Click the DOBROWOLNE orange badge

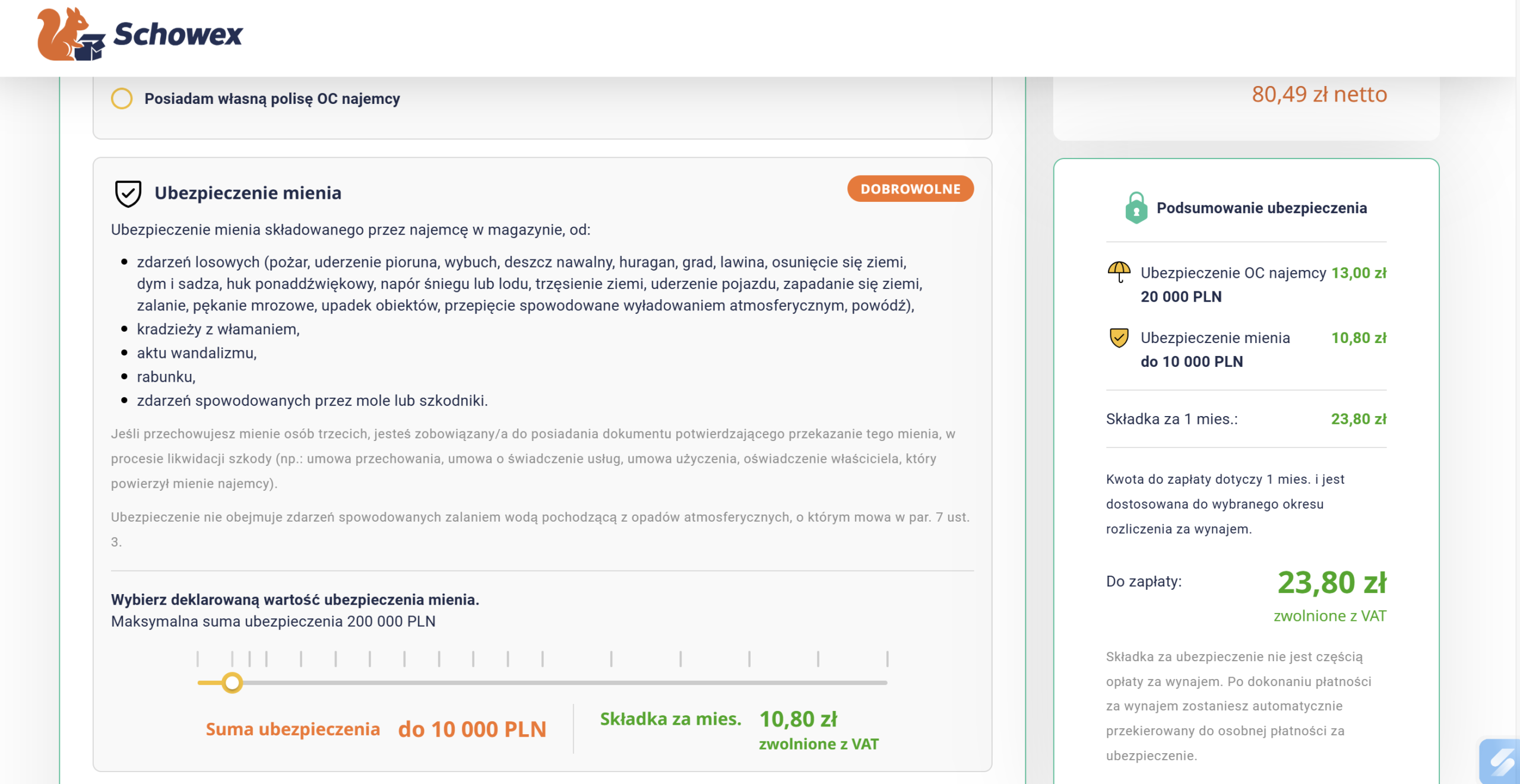(x=910, y=189)
